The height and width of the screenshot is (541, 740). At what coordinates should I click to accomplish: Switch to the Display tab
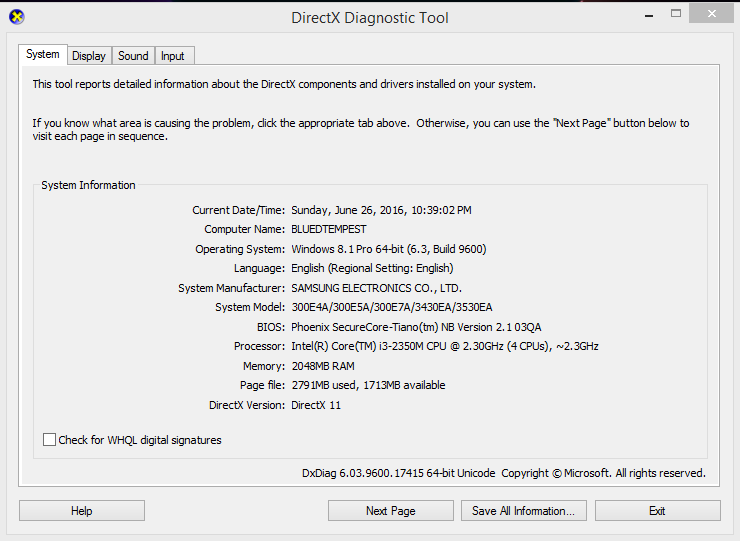pyautogui.click(x=89, y=56)
